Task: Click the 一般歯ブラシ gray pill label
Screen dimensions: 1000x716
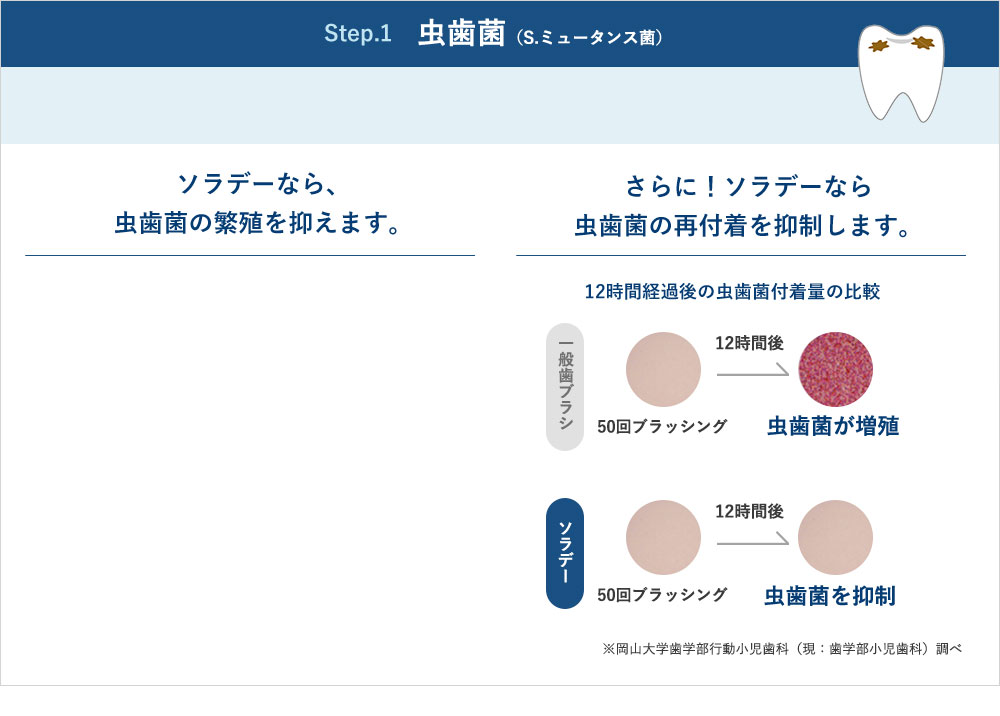Action: (565, 387)
